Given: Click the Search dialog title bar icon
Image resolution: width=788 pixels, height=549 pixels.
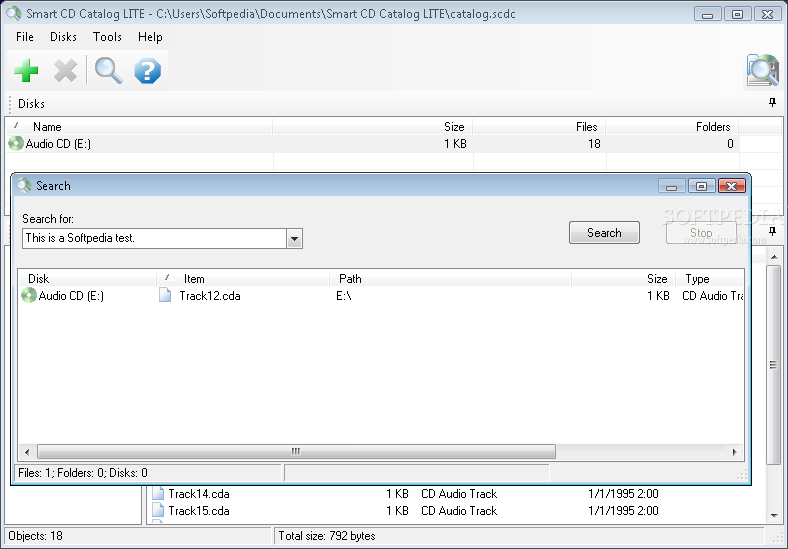Looking at the screenshot, I should pos(24,186).
